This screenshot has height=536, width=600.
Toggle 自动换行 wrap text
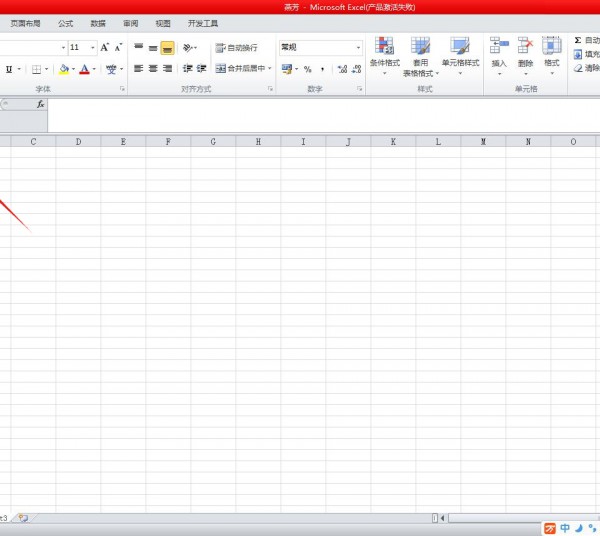[x=236, y=47]
